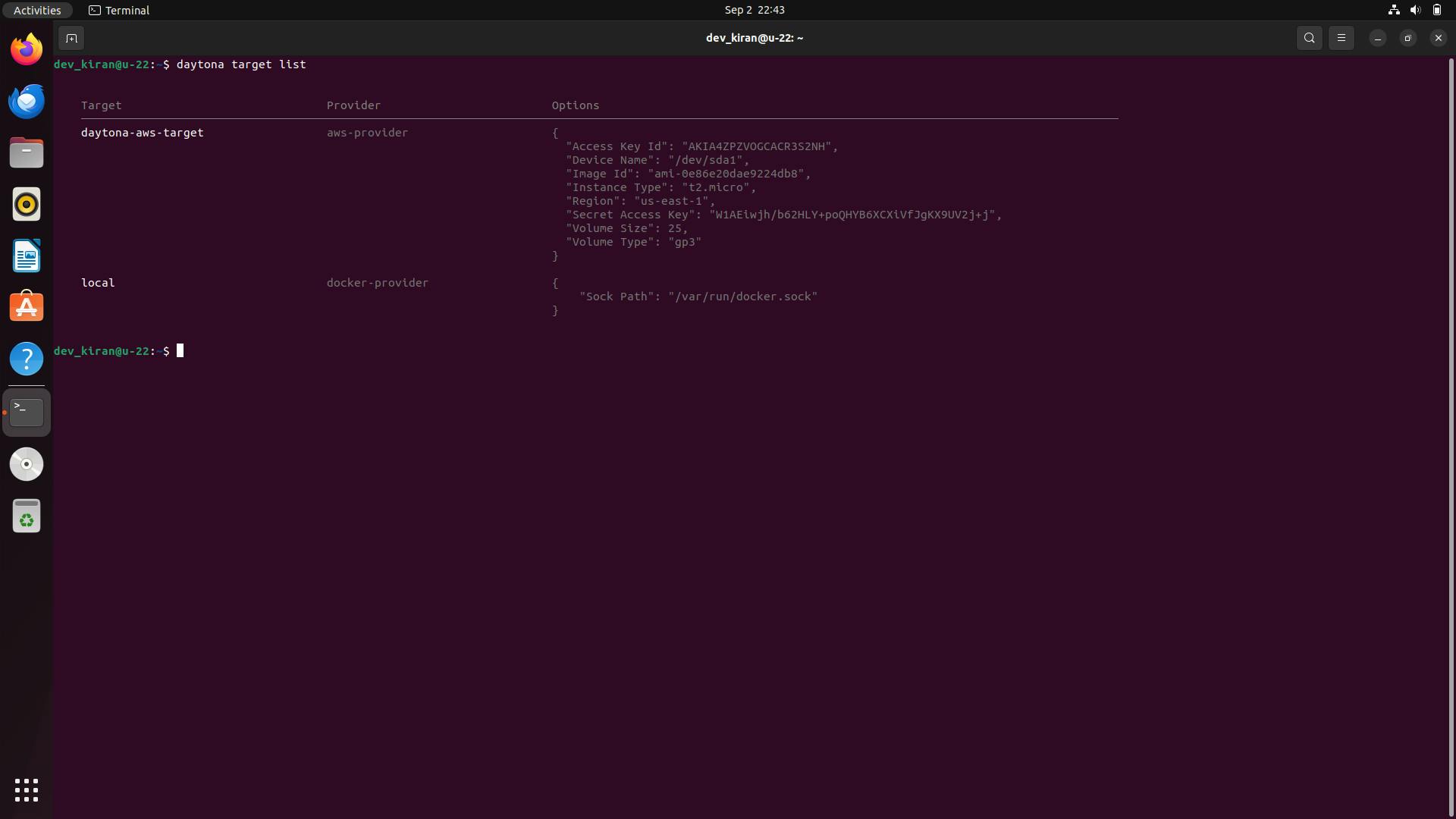
Task: Click the Provider column header
Action: click(354, 105)
